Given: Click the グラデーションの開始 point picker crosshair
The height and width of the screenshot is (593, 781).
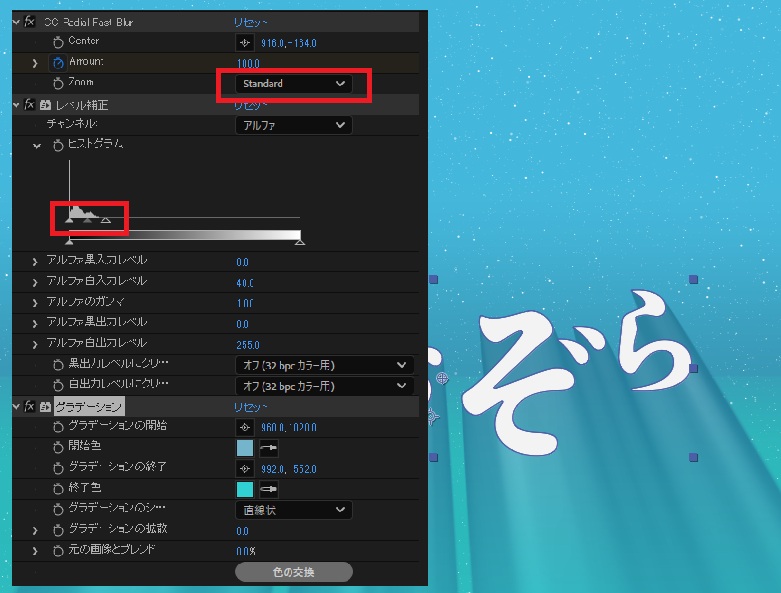Looking at the screenshot, I should pyautogui.click(x=244, y=427).
